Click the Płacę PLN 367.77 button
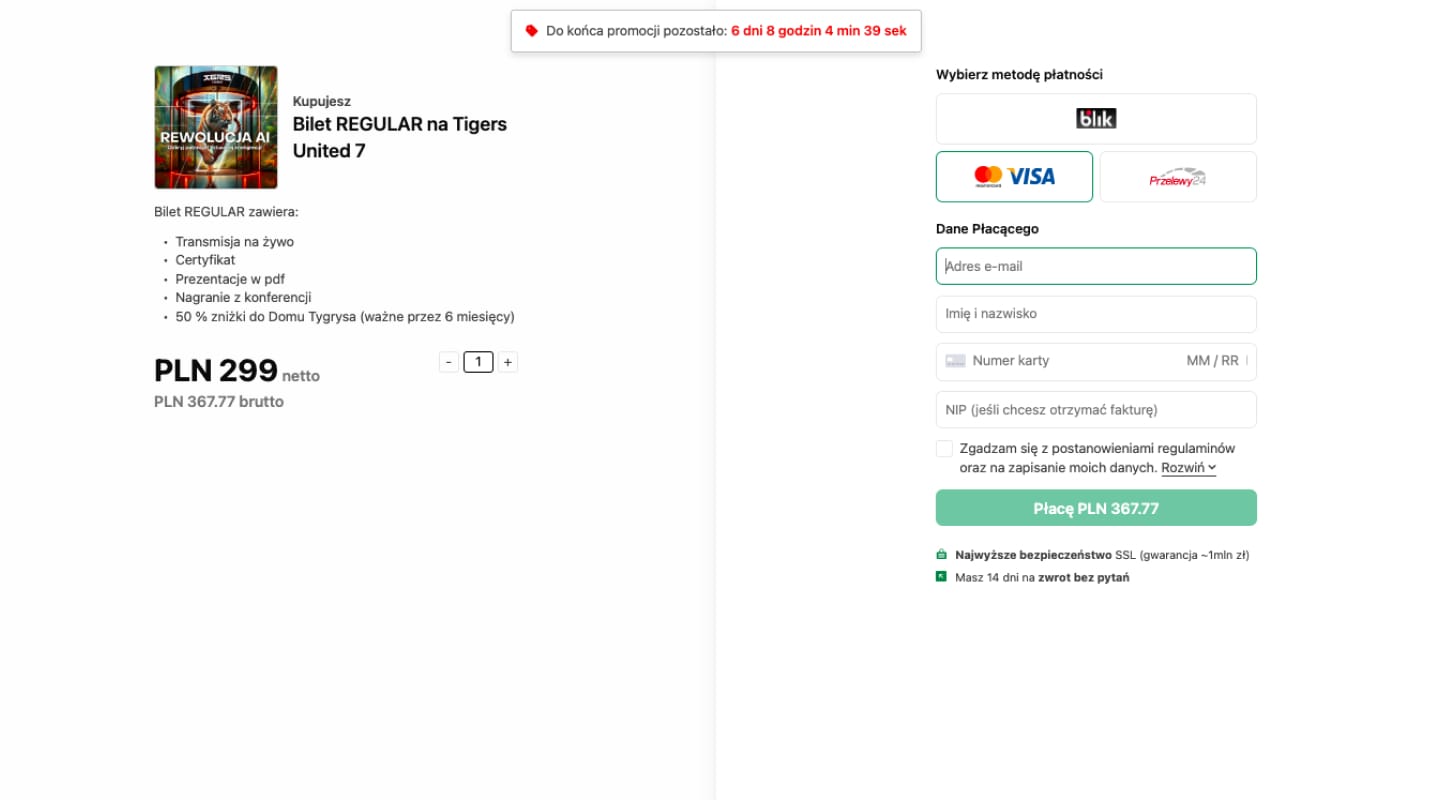The width and height of the screenshot is (1440, 800). (1096, 508)
